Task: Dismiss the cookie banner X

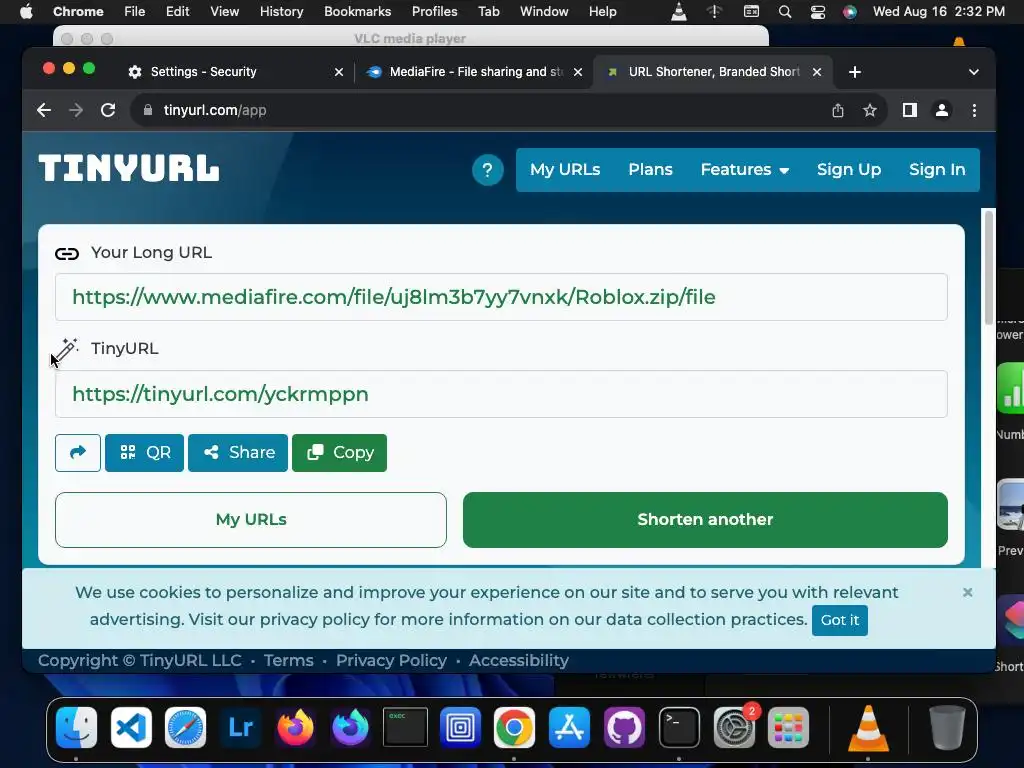Action: coord(967,592)
